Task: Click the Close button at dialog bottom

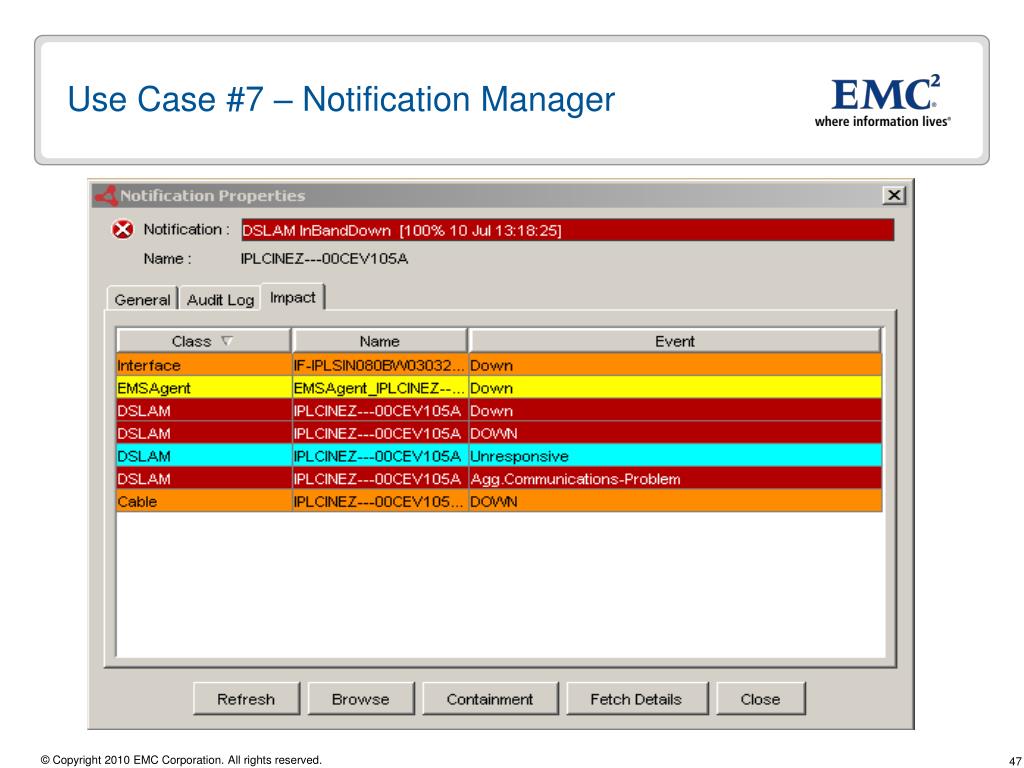Action: pyautogui.click(x=760, y=699)
